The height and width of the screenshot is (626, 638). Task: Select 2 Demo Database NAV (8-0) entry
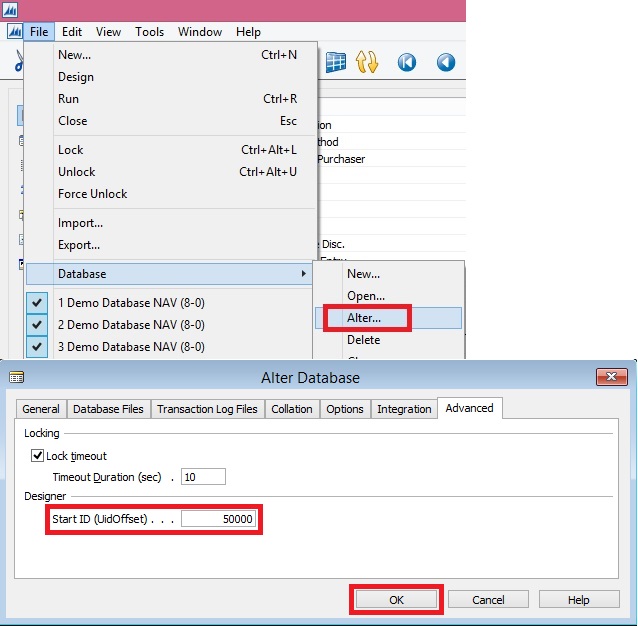point(131,325)
